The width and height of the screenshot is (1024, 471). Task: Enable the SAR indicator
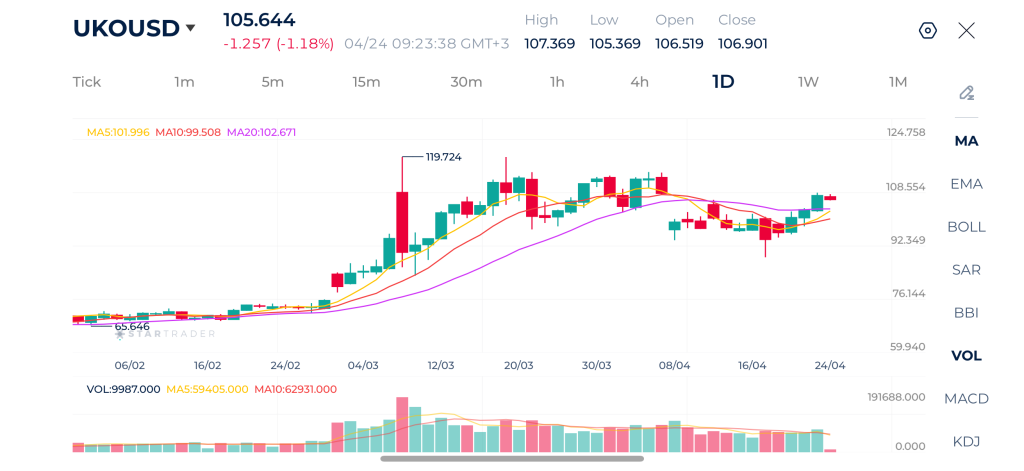point(966,270)
